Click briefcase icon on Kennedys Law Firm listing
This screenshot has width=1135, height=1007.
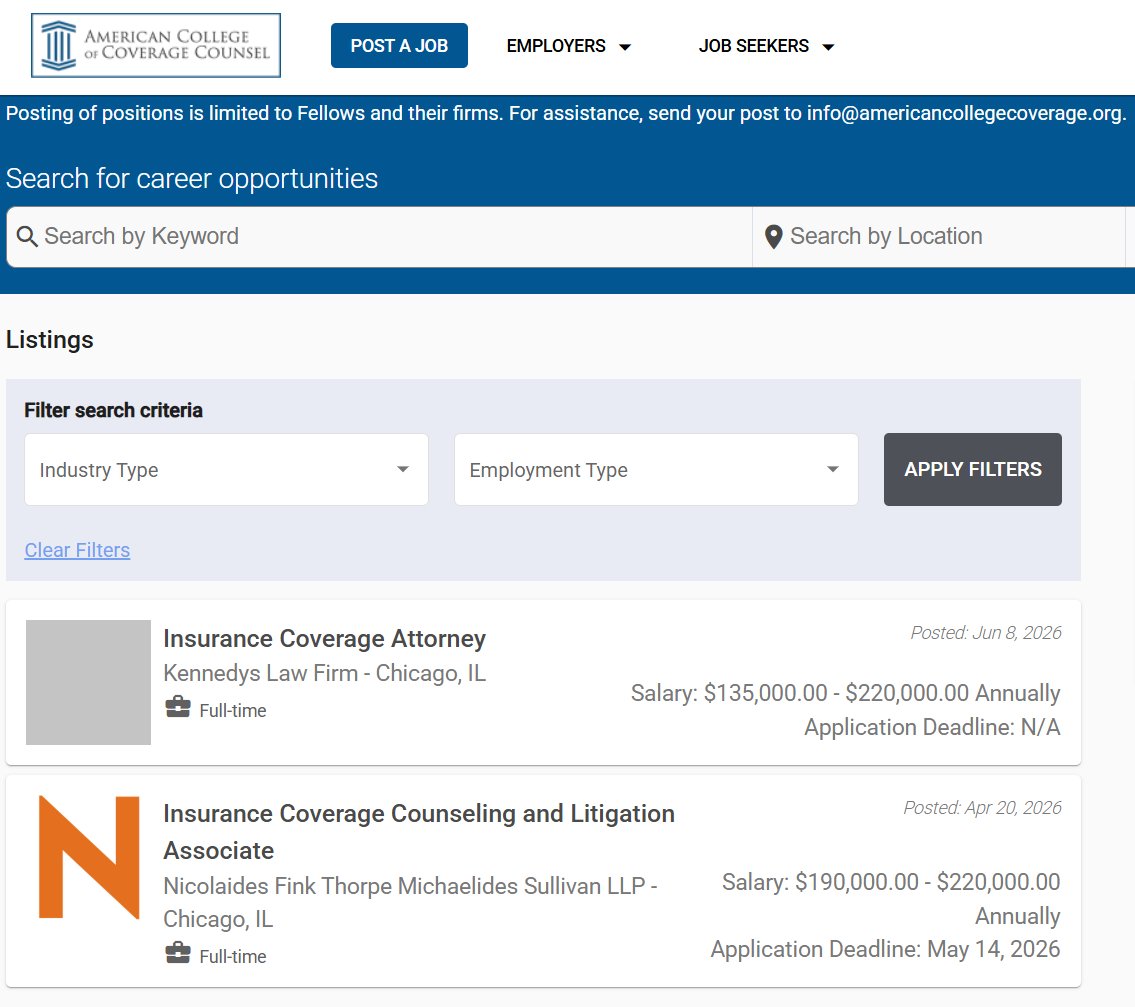tap(178, 707)
